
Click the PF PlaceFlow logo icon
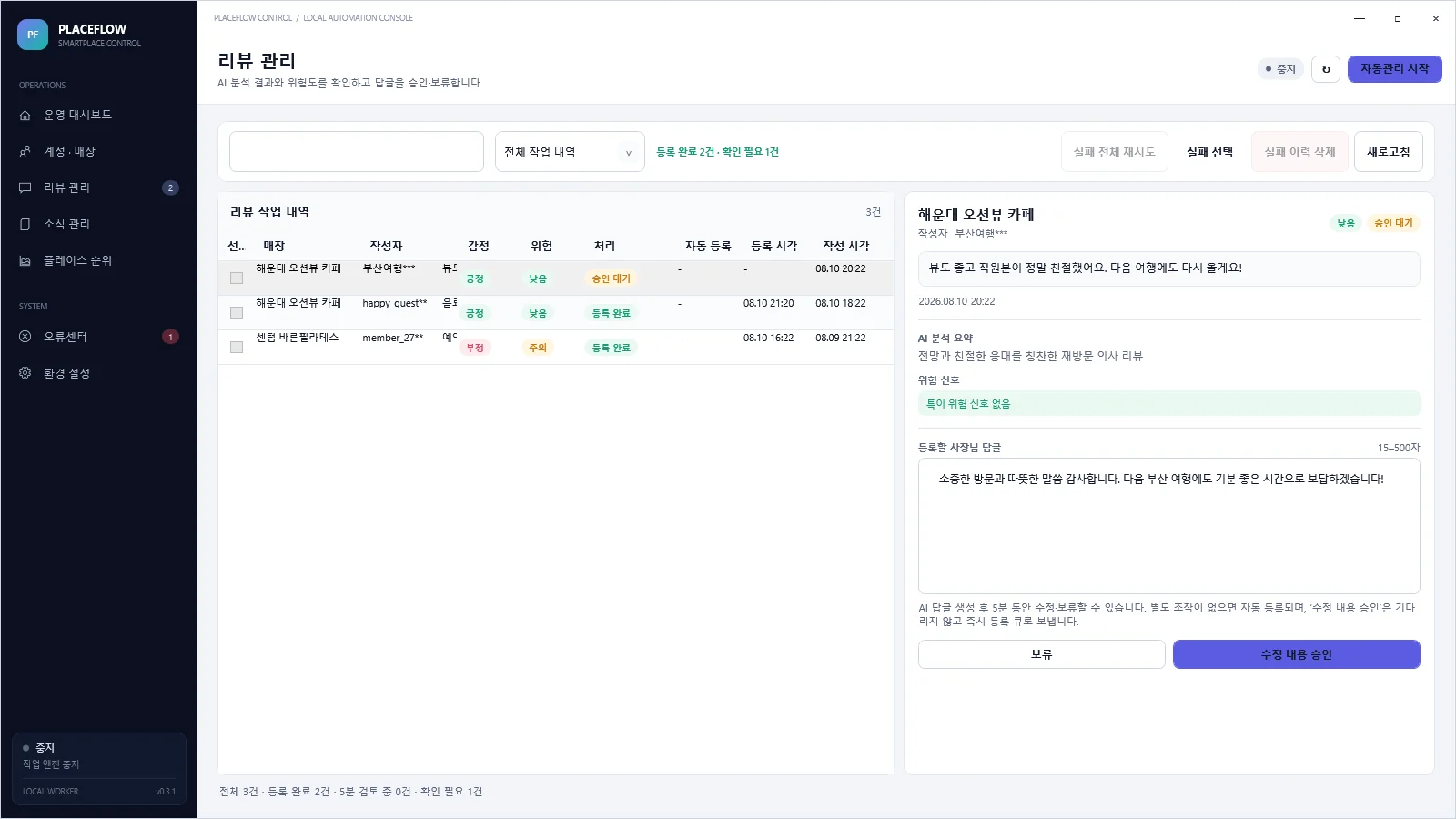point(33,35)
